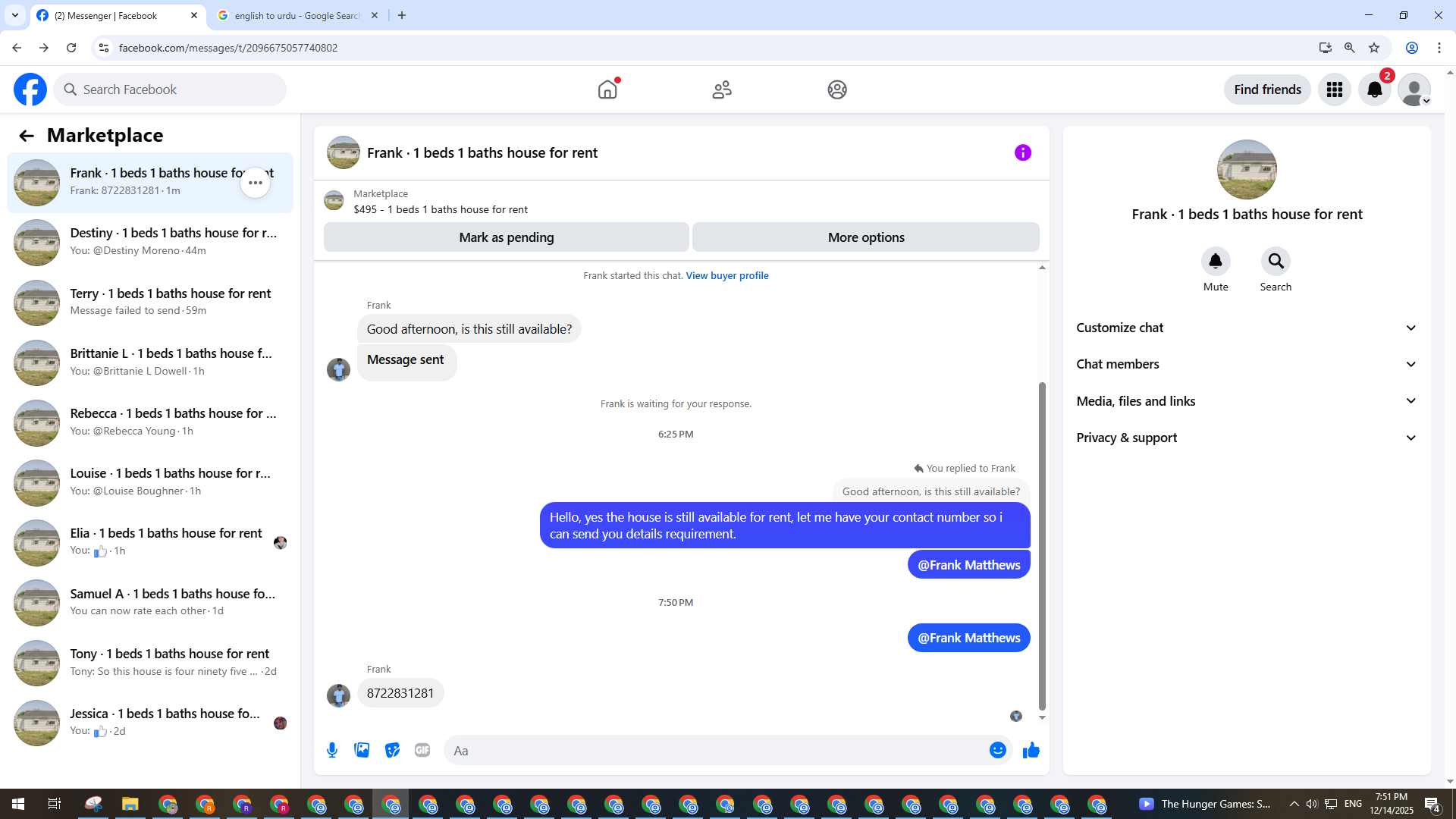This screenshot has width=1456, height=819.
Task: Click the chat scrollbar thumb
Action: point(1042,546)
